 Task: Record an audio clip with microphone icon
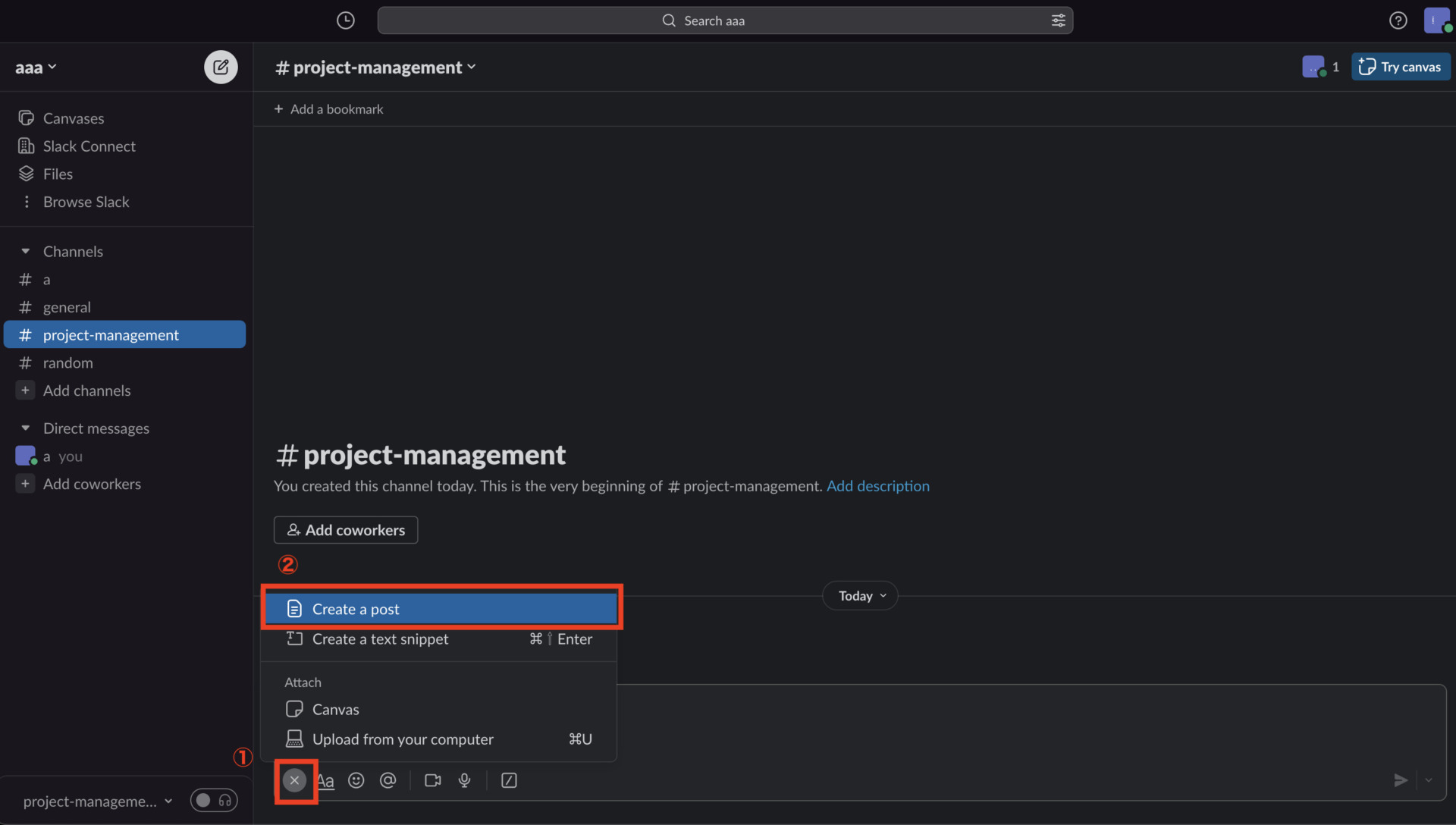click(x=465, y=780)
